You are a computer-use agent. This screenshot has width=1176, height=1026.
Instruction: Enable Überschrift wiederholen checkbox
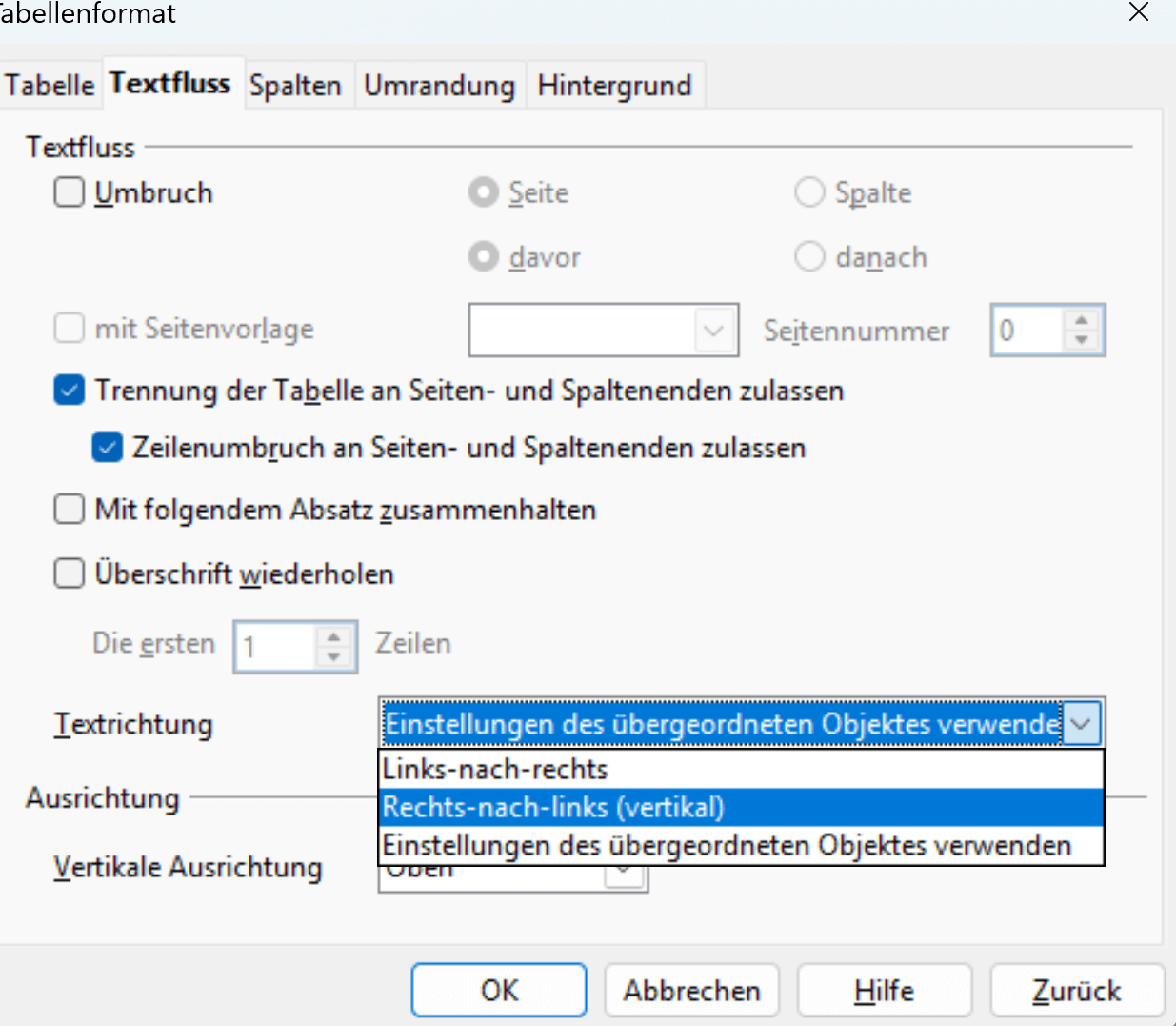[70, 573]
